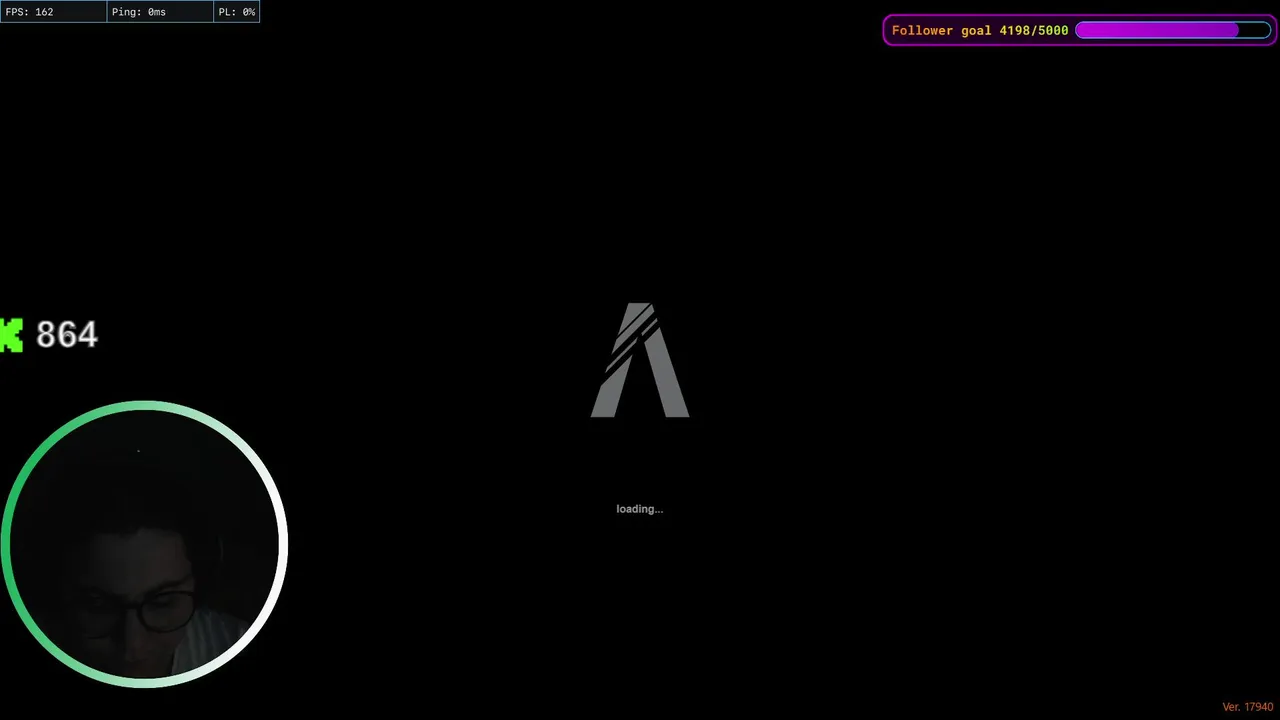
Task: Click the "Follower goal 4198/5000" text
Action: 980,30
